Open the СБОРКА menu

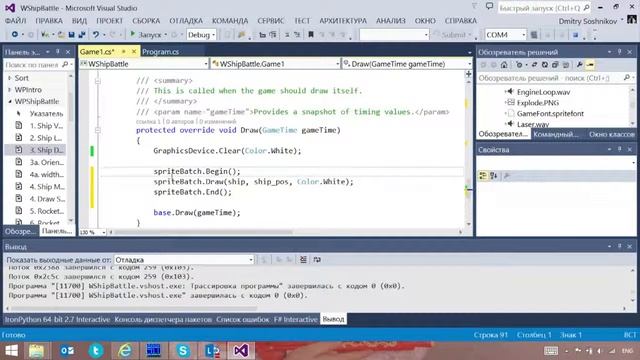tap(146, 20)
